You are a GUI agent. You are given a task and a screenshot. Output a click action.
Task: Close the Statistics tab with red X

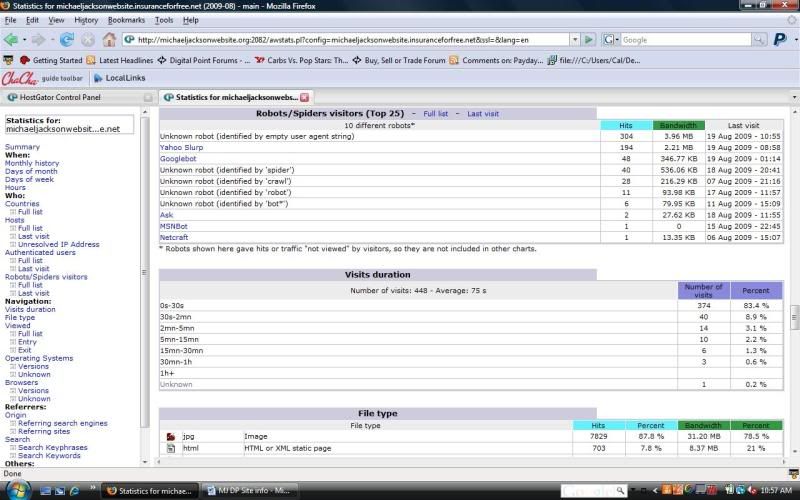(x=305, y=97)
